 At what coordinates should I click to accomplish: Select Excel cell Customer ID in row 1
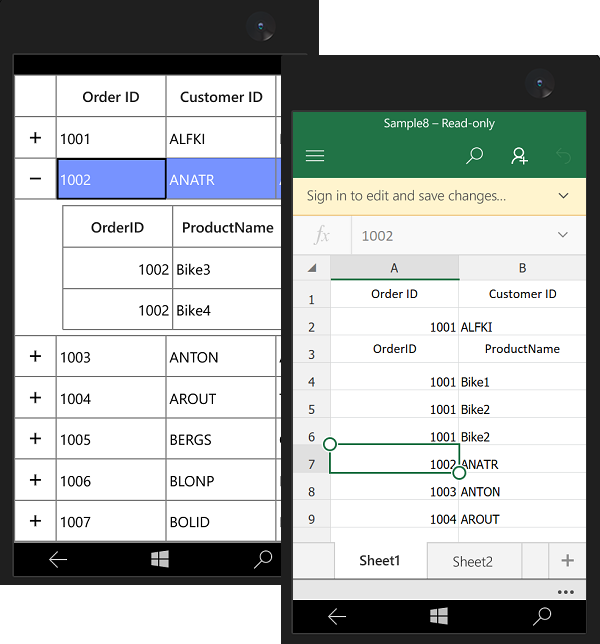point(522,294)
